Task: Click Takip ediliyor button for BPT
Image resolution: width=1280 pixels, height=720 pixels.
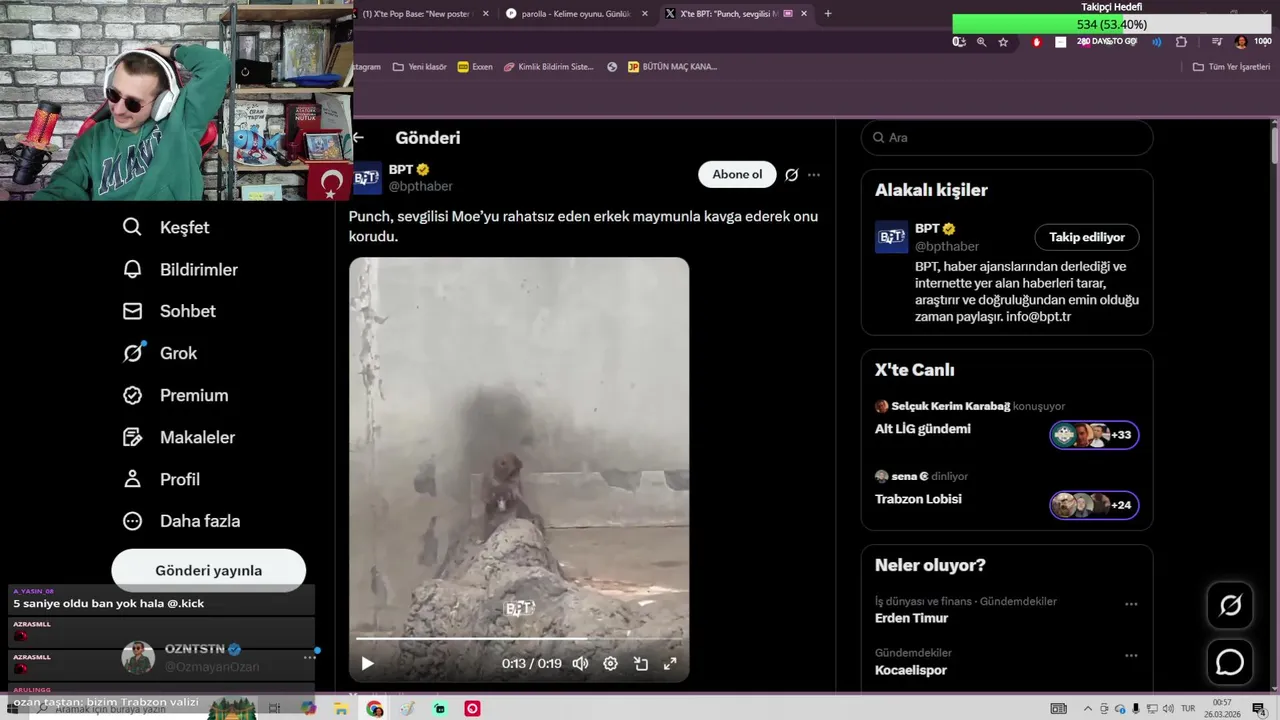Action: tap(1087, 237)
